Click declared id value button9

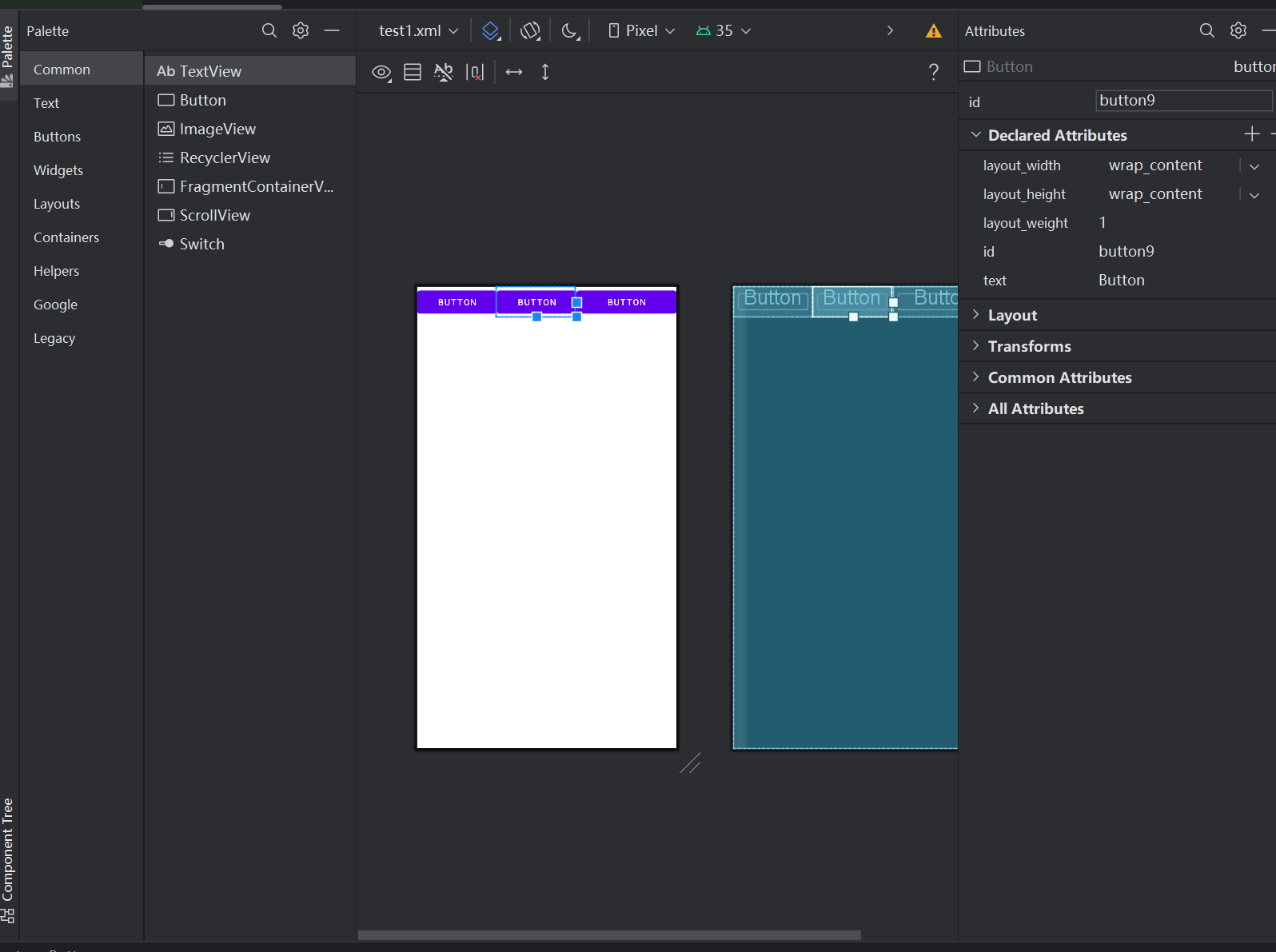point(1126,252)
